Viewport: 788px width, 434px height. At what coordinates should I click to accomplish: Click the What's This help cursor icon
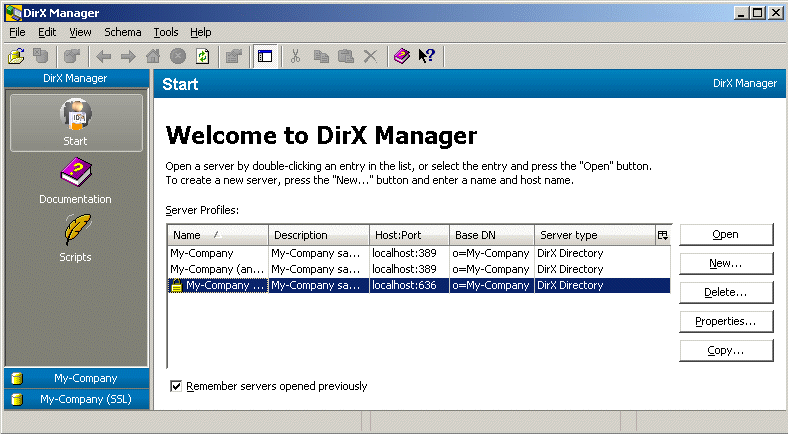427,56
